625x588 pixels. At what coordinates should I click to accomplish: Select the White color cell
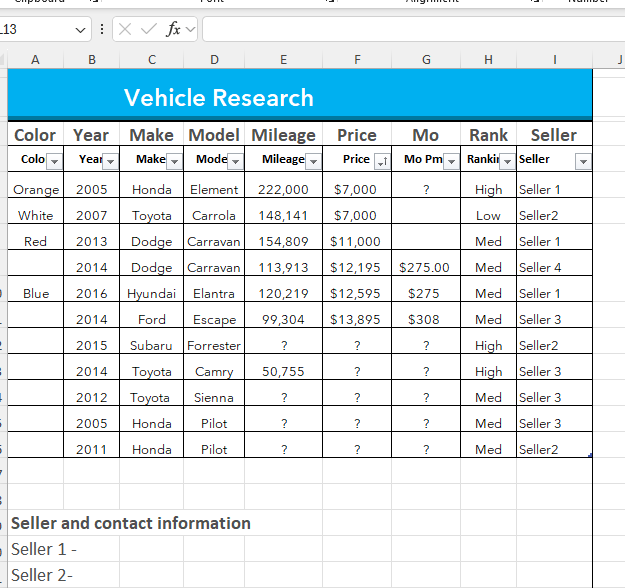35,211
